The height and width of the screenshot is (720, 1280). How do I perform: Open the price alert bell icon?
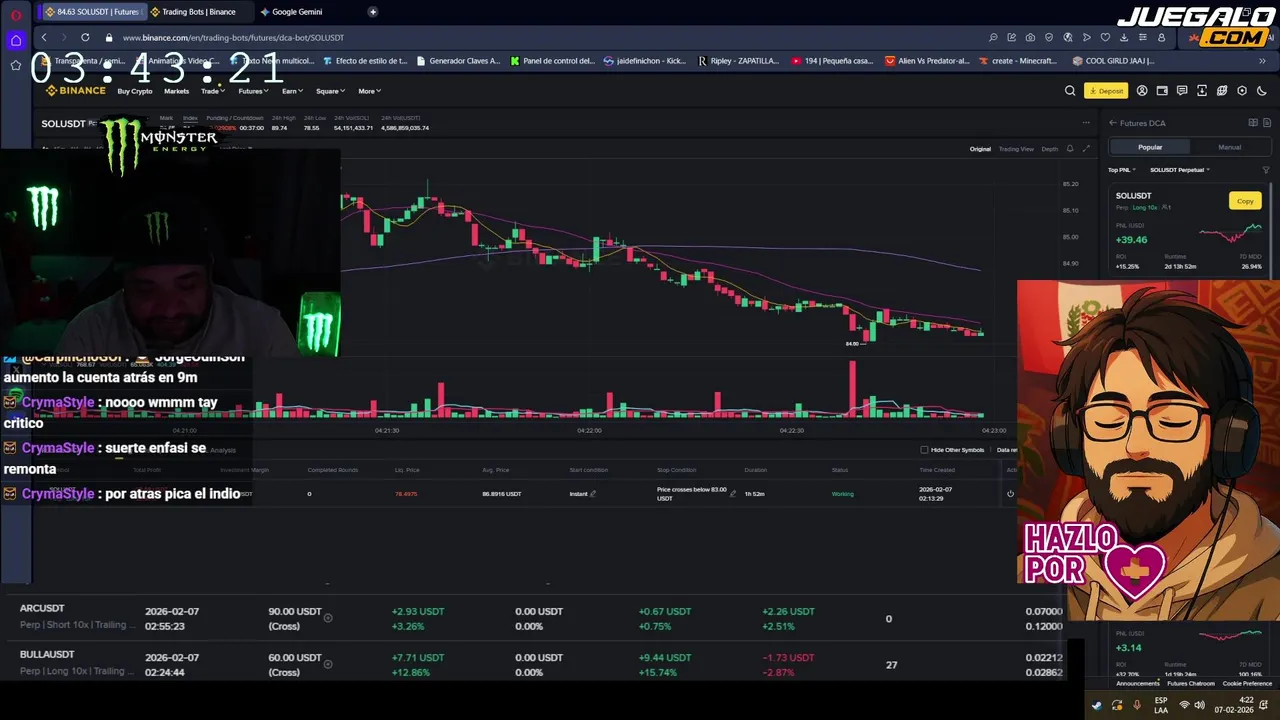point(1070,149)
